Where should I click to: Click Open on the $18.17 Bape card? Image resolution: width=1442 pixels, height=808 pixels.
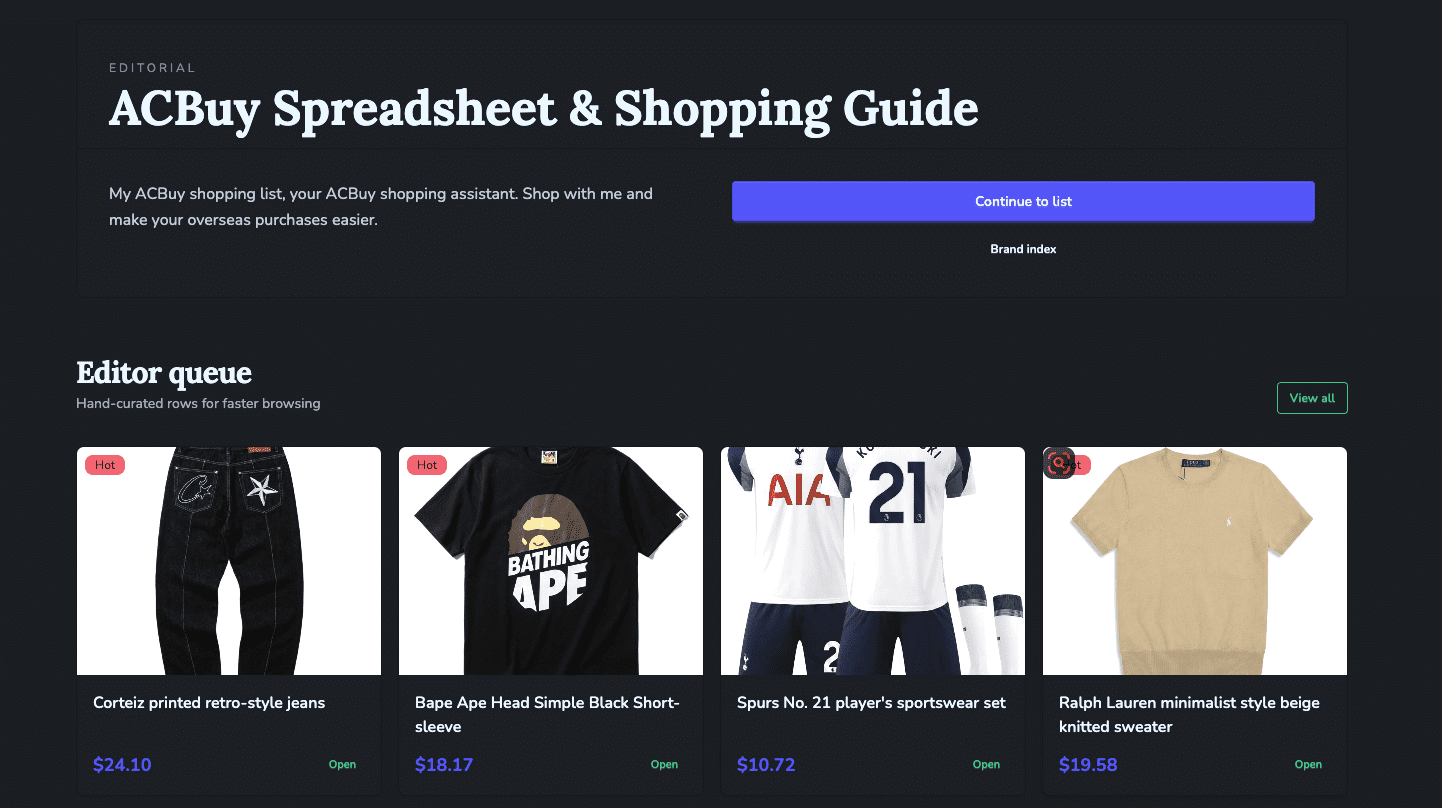coord(664,765)
